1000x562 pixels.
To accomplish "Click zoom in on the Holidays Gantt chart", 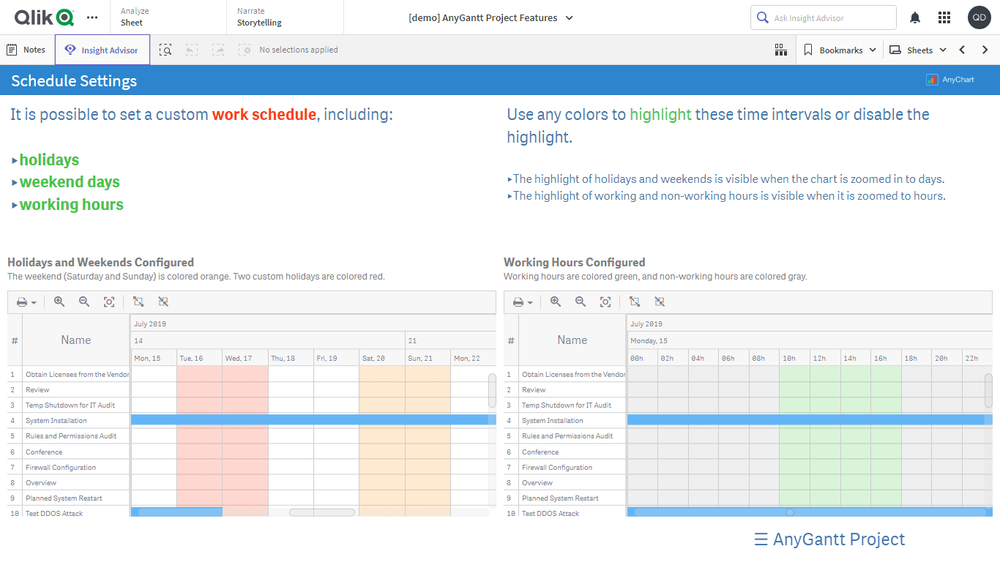I will coord(59,302).
